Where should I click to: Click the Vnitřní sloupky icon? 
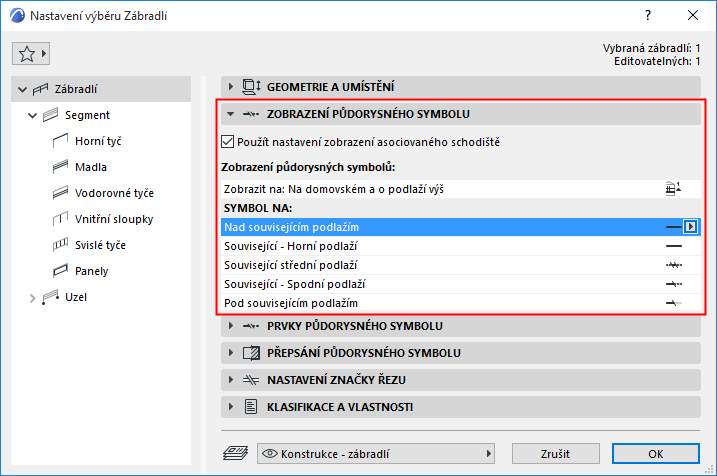click(x=58, y=219)
